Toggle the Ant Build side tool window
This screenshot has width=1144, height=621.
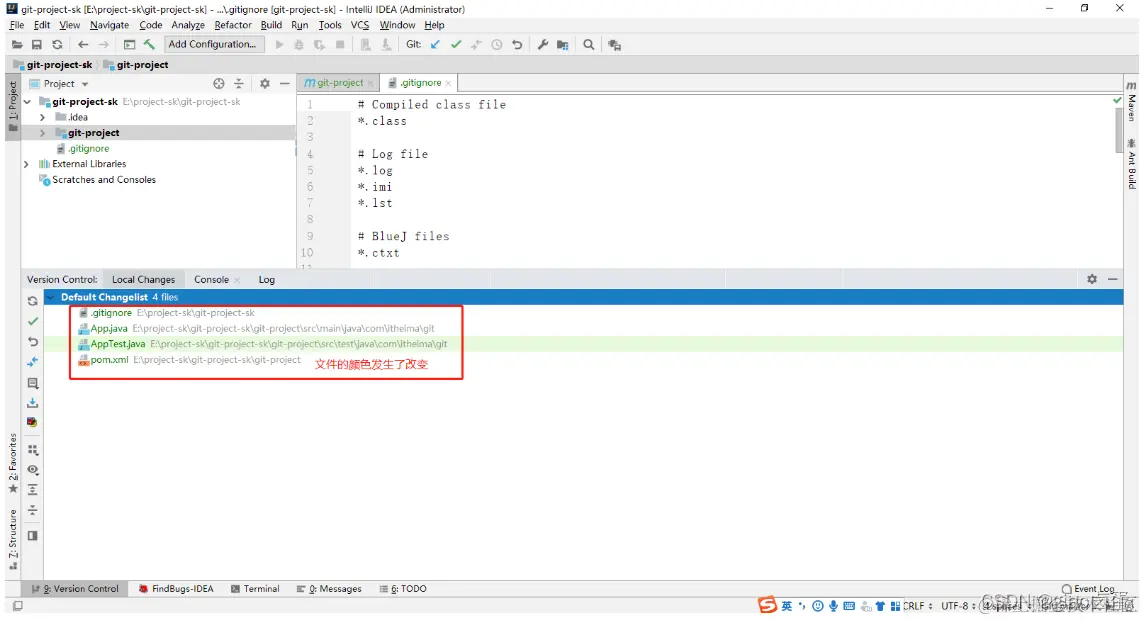click(1132, 163)
